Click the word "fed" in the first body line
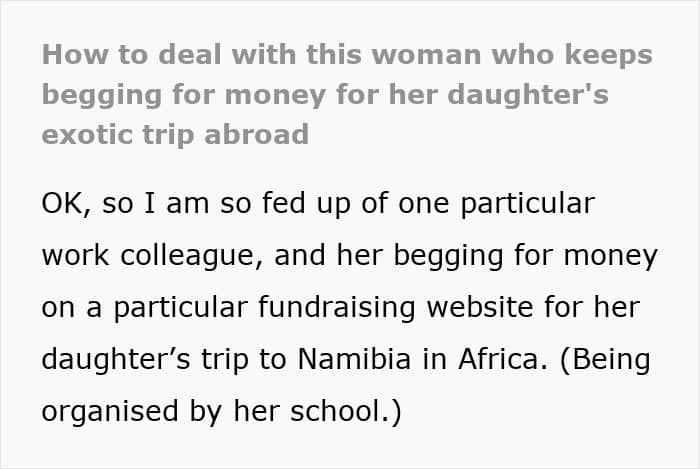 [x=283, y=203]
